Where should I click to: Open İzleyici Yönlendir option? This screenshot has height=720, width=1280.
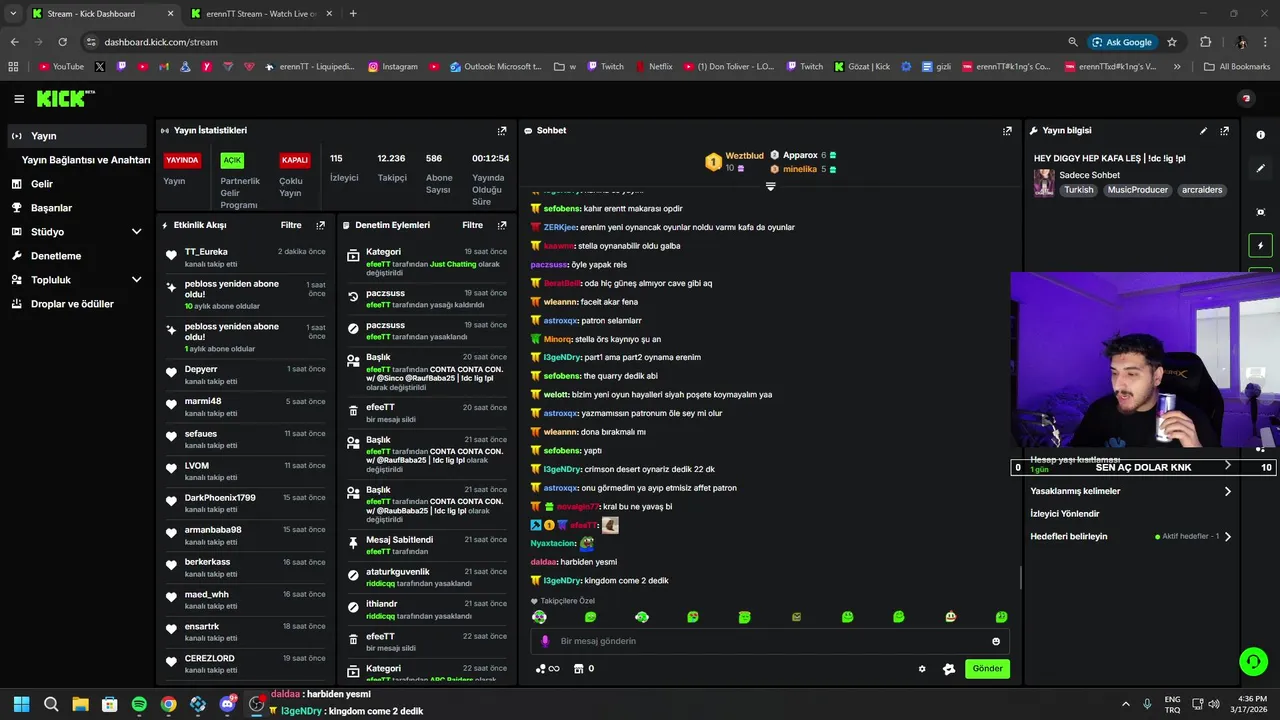click(x=1065, y=514)
